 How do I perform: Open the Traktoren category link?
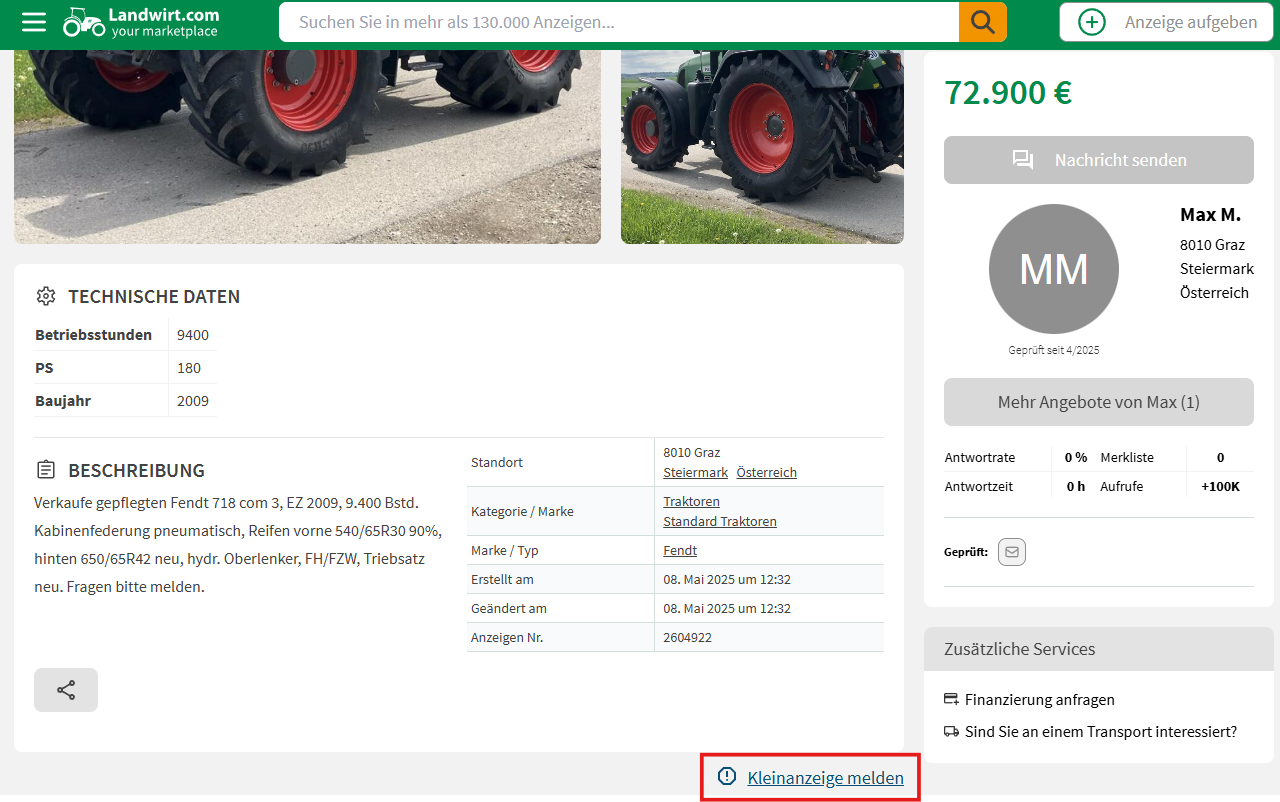pyautogui.click(x=691, y=501)
